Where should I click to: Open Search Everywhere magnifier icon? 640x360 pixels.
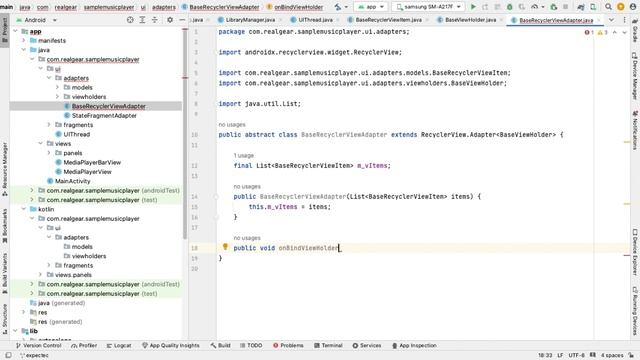point(608,7)
